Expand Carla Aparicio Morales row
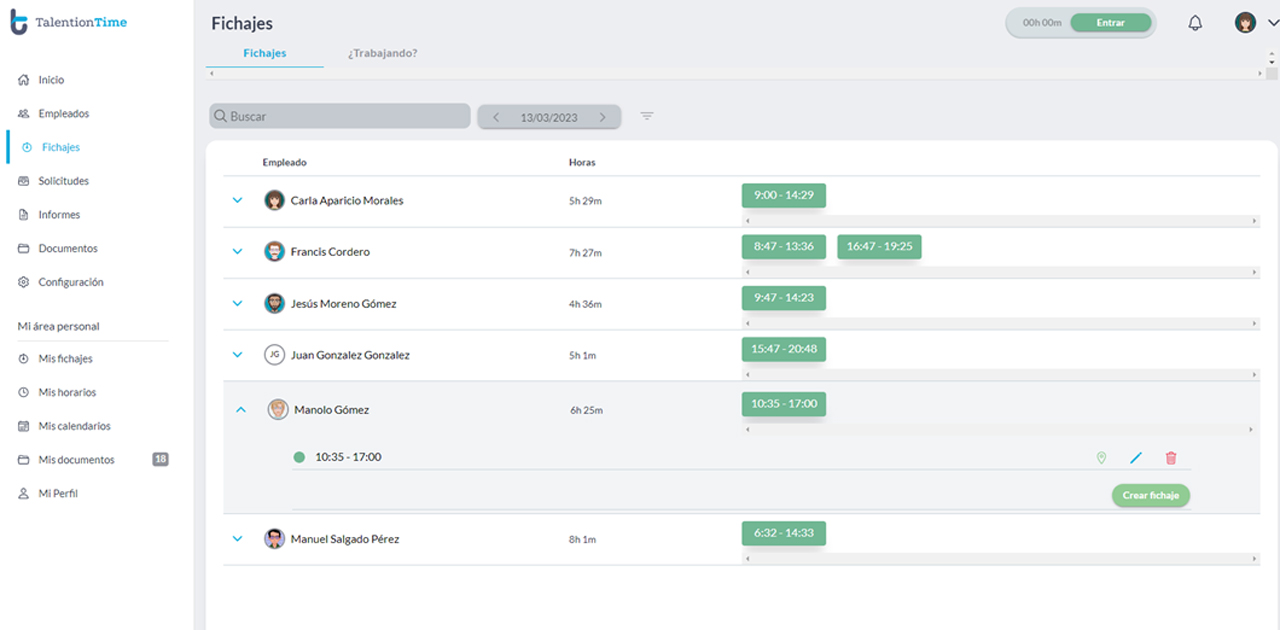 click(238, 200)
